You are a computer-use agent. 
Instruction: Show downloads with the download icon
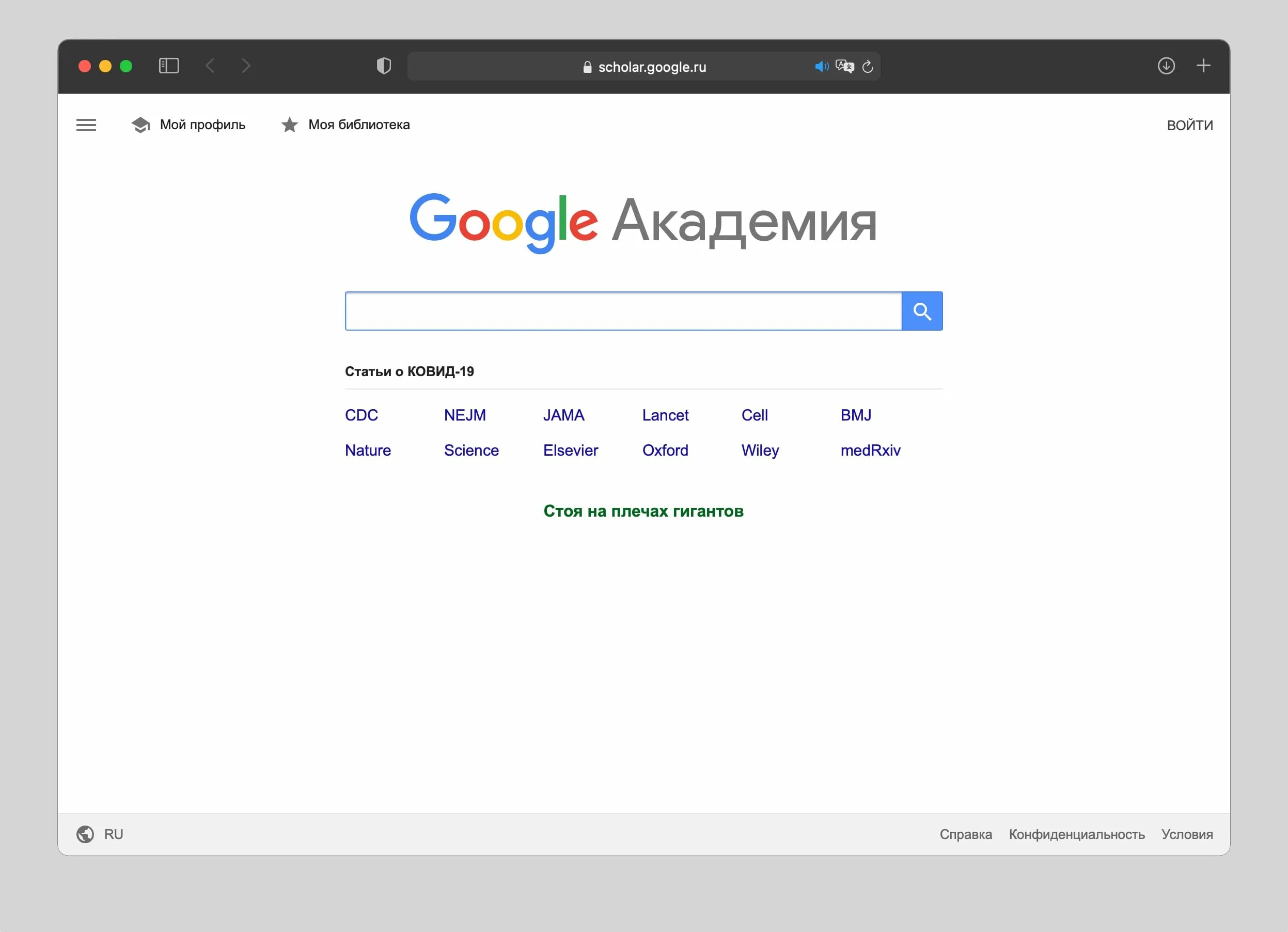[1166, 66]
